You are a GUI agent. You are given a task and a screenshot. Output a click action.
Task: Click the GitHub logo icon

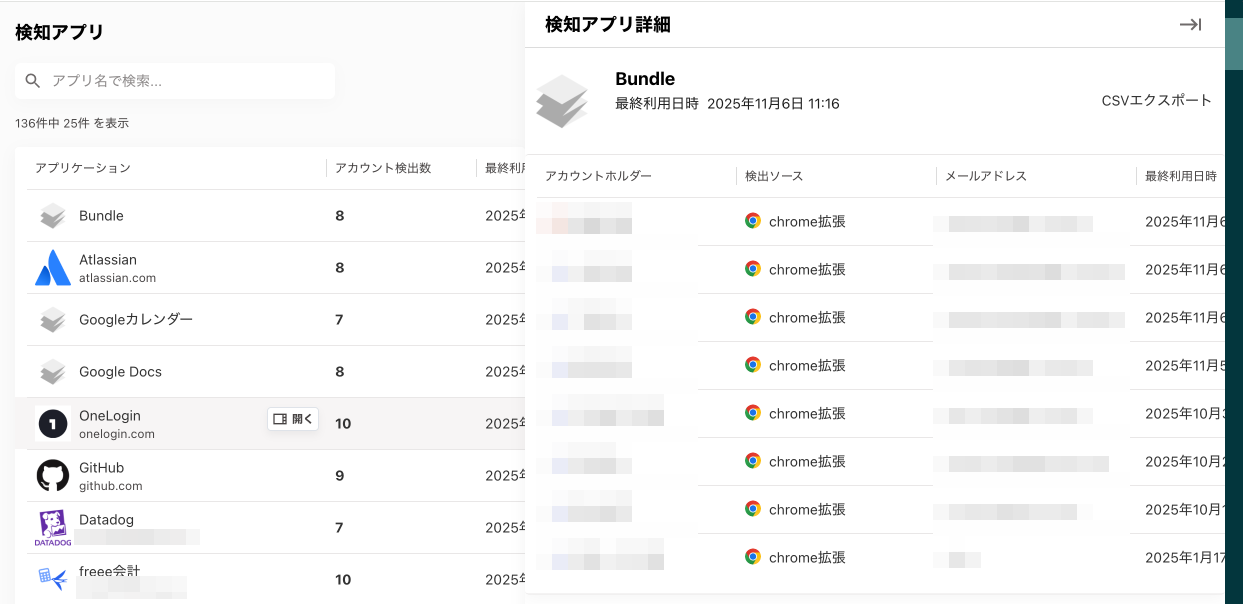(51, 475)
